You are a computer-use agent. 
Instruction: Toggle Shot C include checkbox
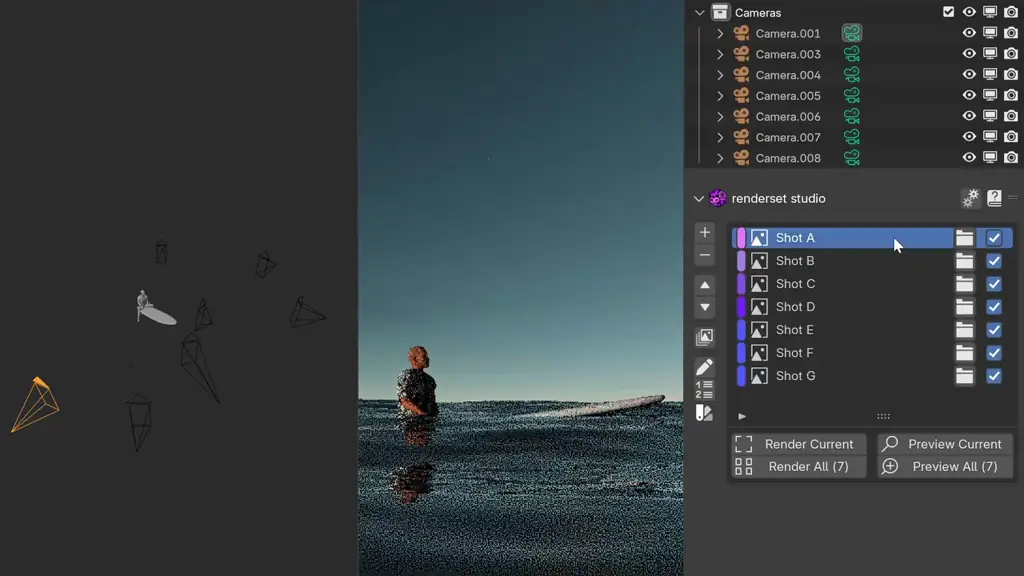click(994, 283)
